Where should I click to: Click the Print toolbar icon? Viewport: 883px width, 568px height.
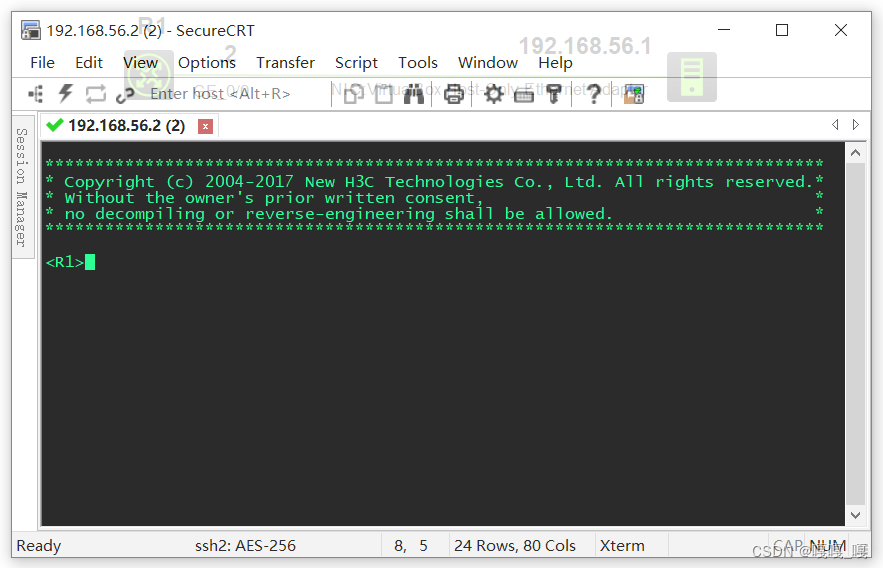click(454, 93)
